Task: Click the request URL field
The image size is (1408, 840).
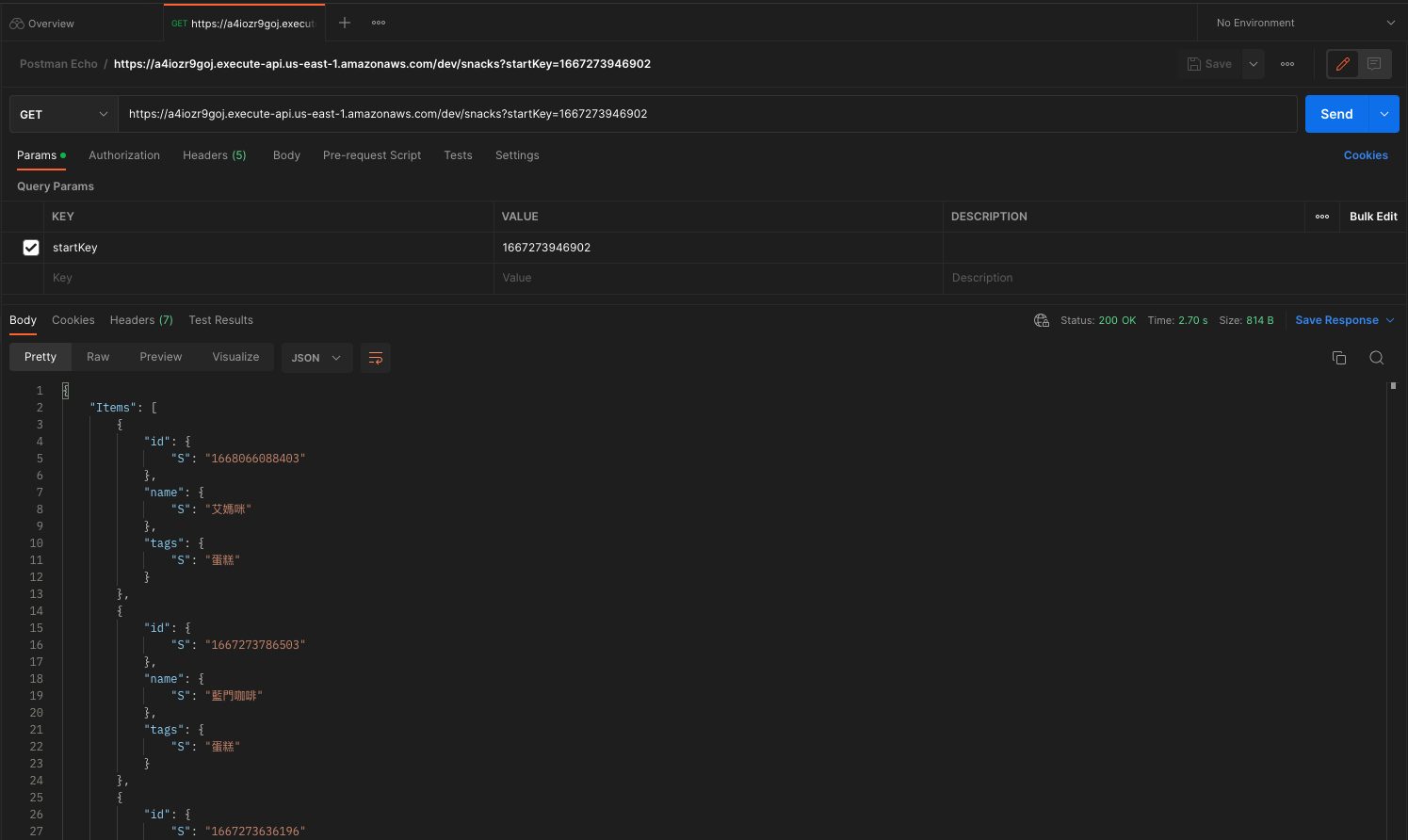Action: (707, 114)
